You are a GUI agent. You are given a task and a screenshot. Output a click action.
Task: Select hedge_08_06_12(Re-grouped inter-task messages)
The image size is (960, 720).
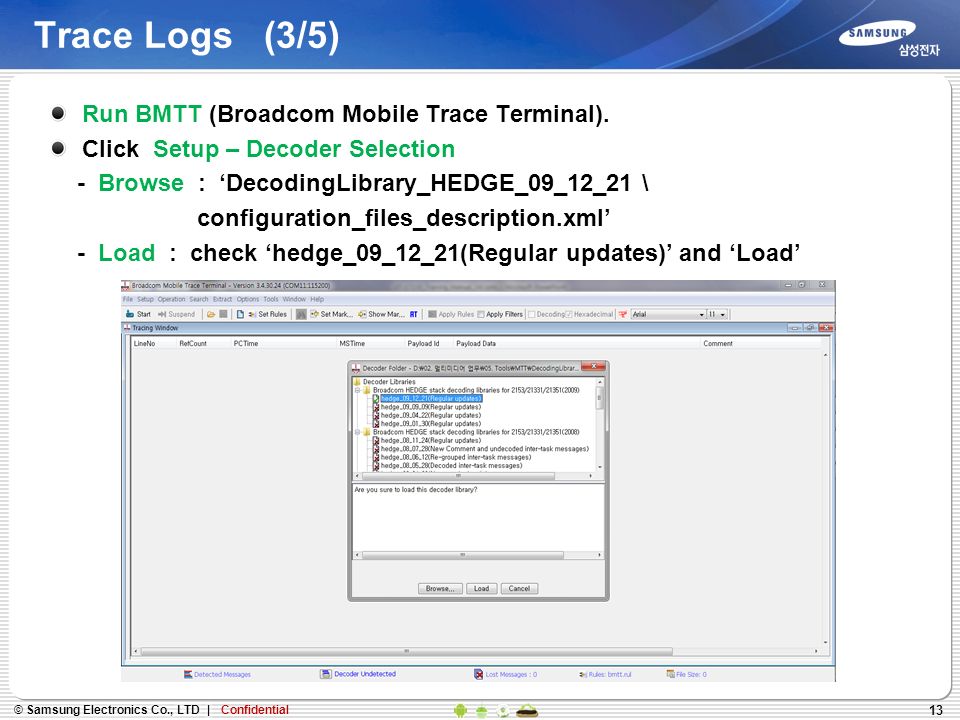pyautogui.click(x=456, y=457)
